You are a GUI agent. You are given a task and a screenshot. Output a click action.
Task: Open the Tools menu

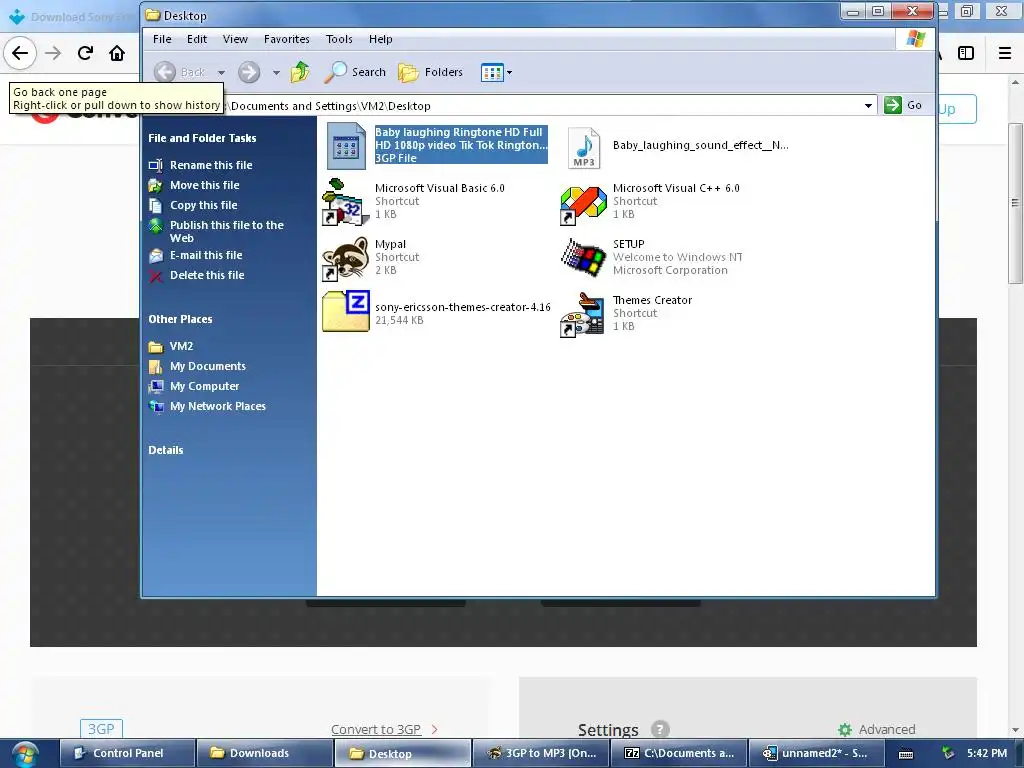339,39
